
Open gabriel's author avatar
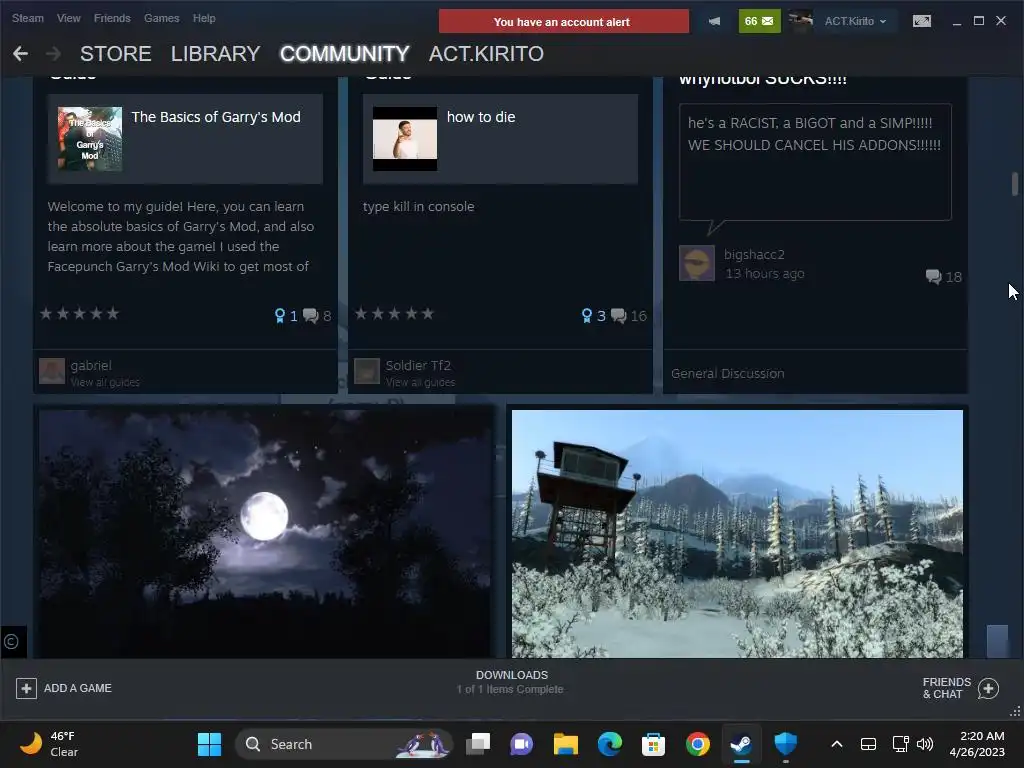[52, 371]
